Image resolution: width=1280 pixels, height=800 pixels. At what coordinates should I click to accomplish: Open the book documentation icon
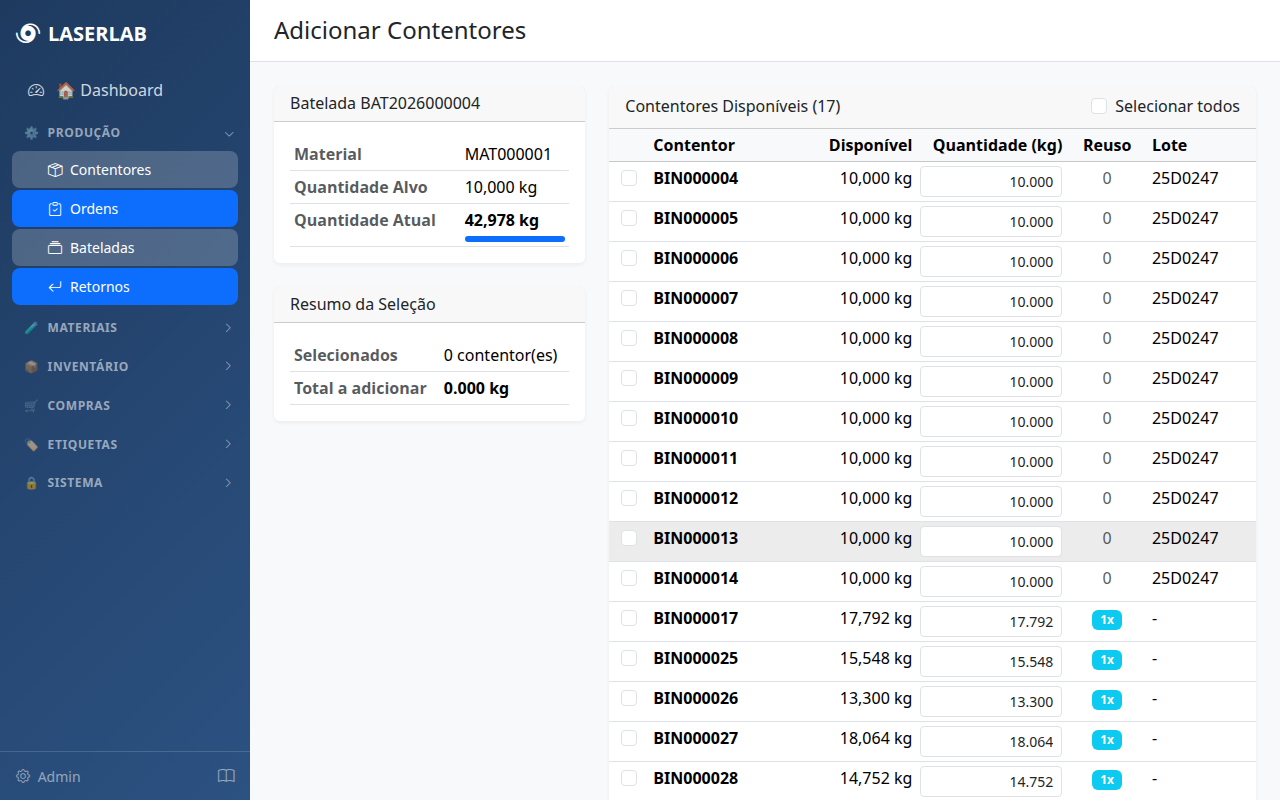tap(226, 776)
